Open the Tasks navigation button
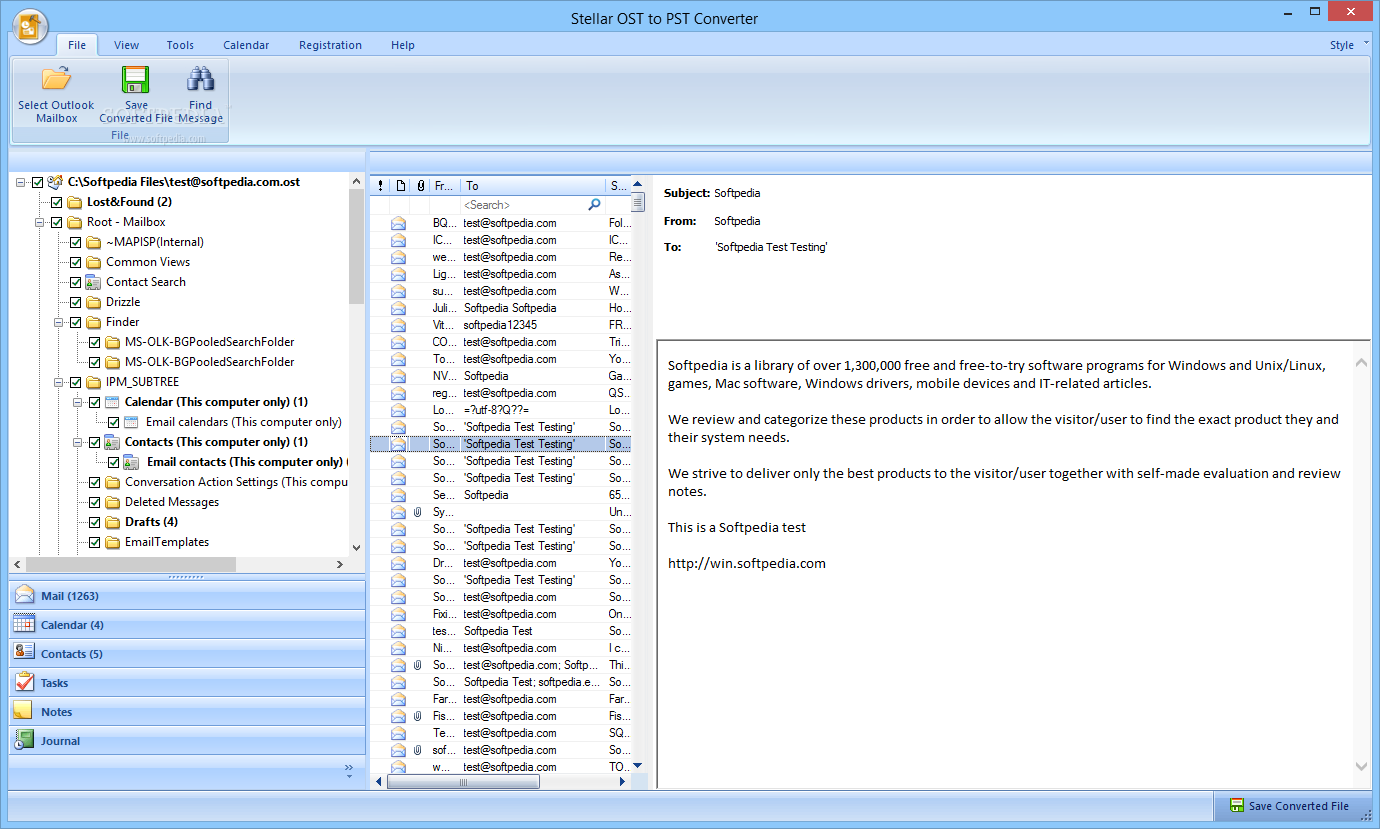 (x=187, y=682)
